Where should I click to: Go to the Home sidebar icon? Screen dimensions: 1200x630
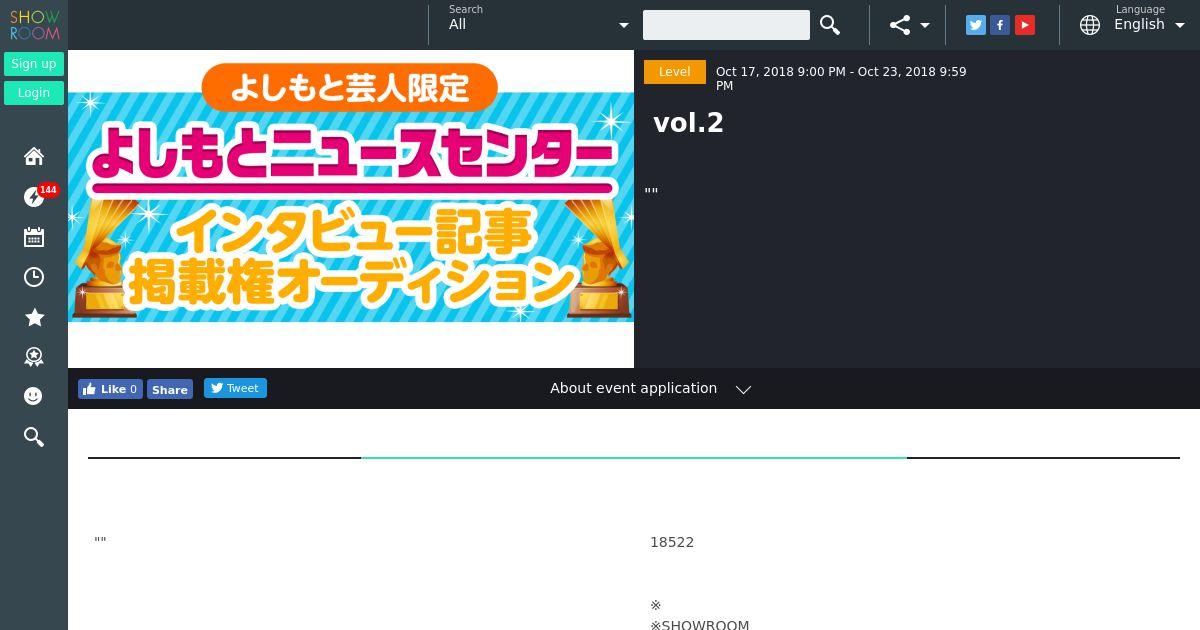point(34,156)
